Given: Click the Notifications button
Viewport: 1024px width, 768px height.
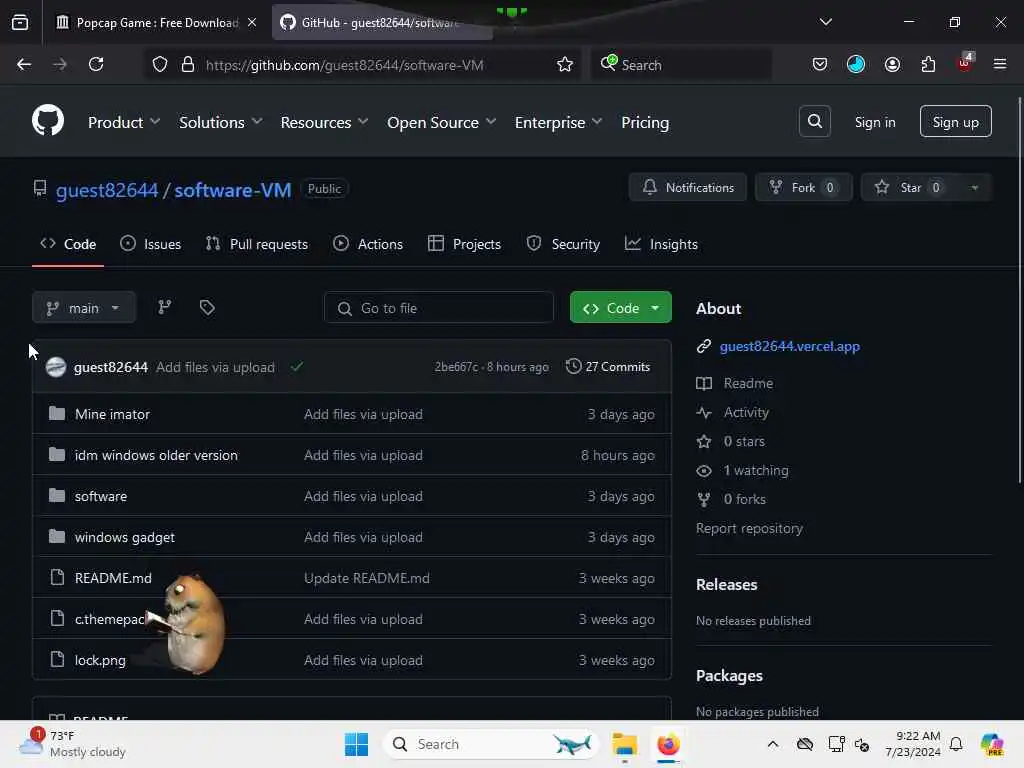Looking at the screenshot, I should 688,187.
